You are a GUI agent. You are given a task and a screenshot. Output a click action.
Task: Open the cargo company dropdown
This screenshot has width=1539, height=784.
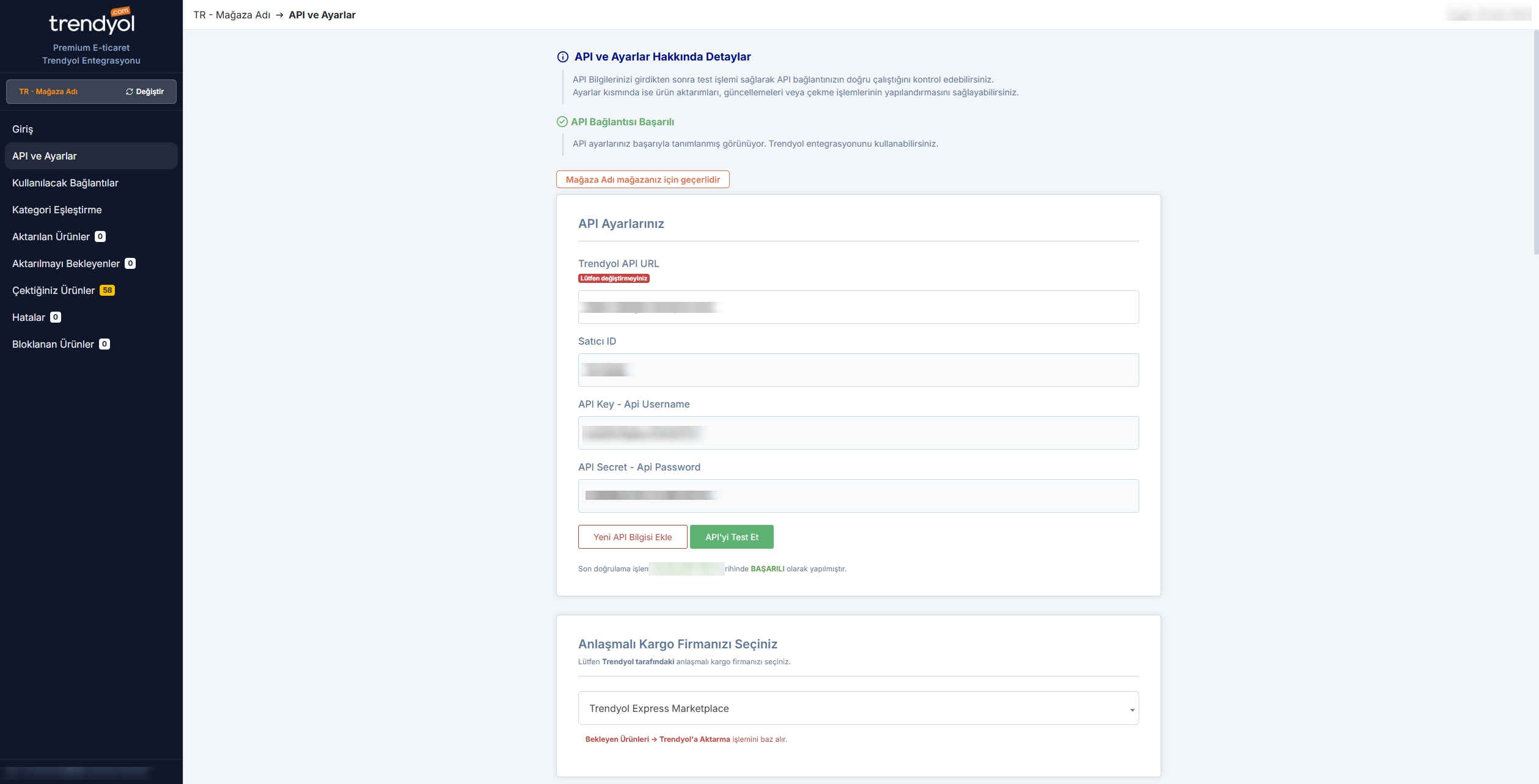tap(858, 708)
